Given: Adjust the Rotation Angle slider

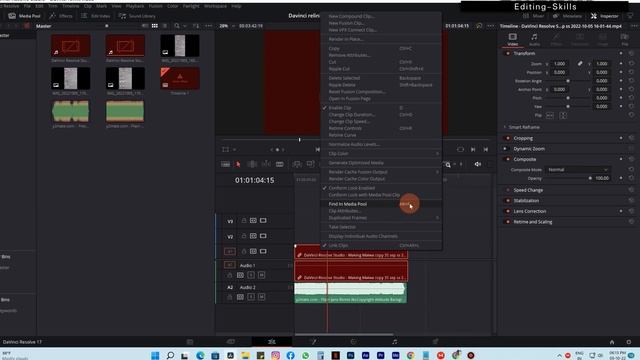Looking at the screenshot, I should (x=568, y=81).
